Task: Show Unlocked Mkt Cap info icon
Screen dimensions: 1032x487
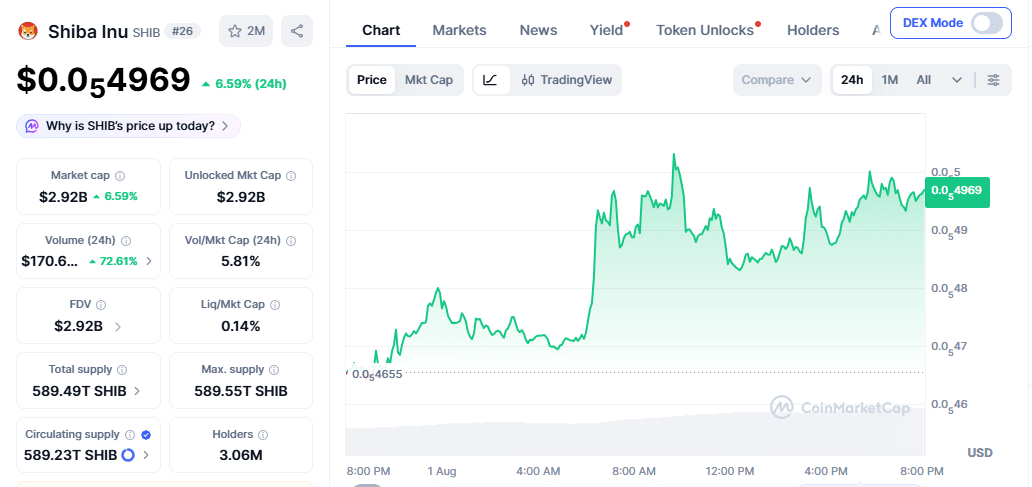Action: [291, 176]
